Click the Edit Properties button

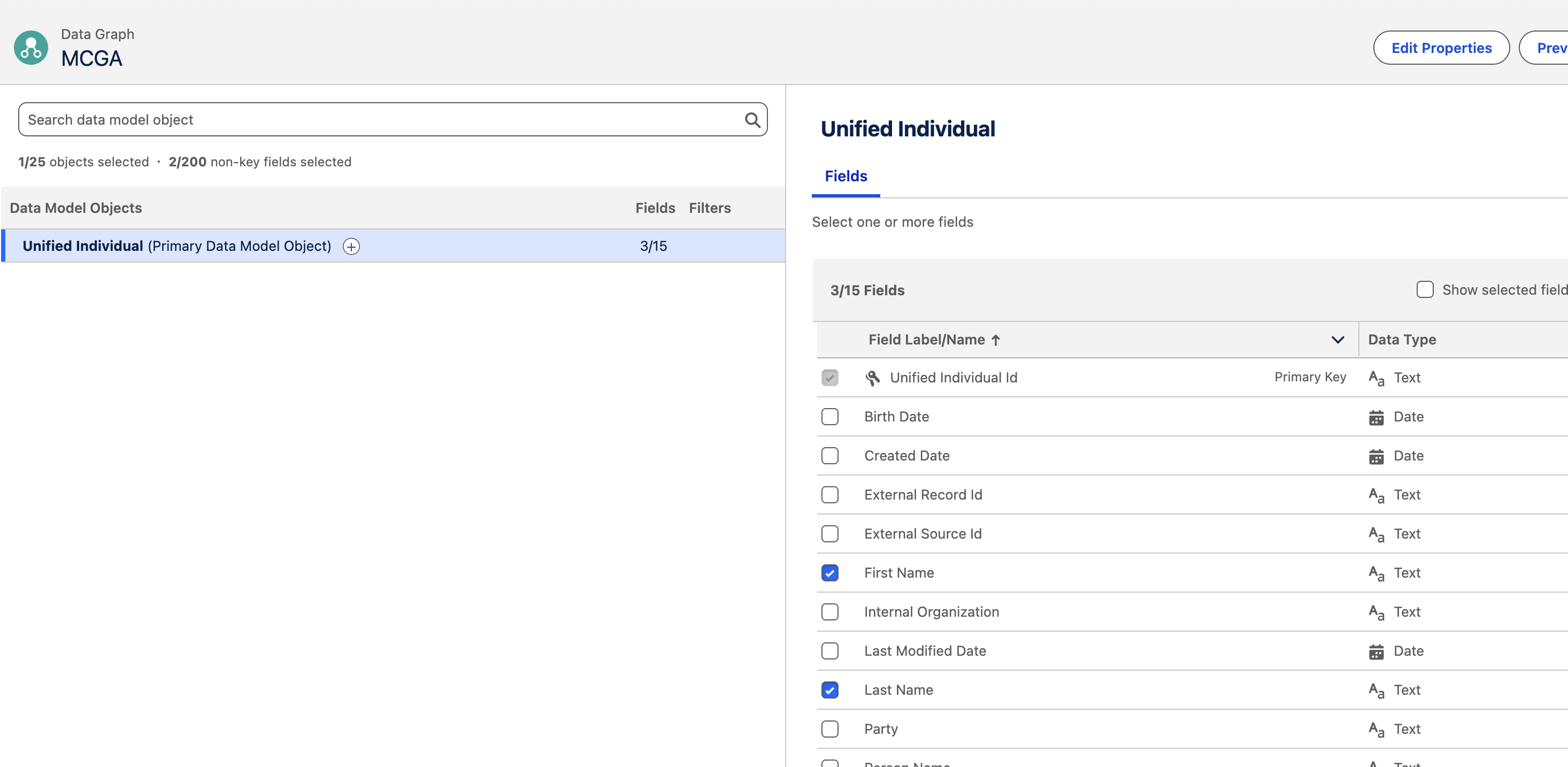1441,48
